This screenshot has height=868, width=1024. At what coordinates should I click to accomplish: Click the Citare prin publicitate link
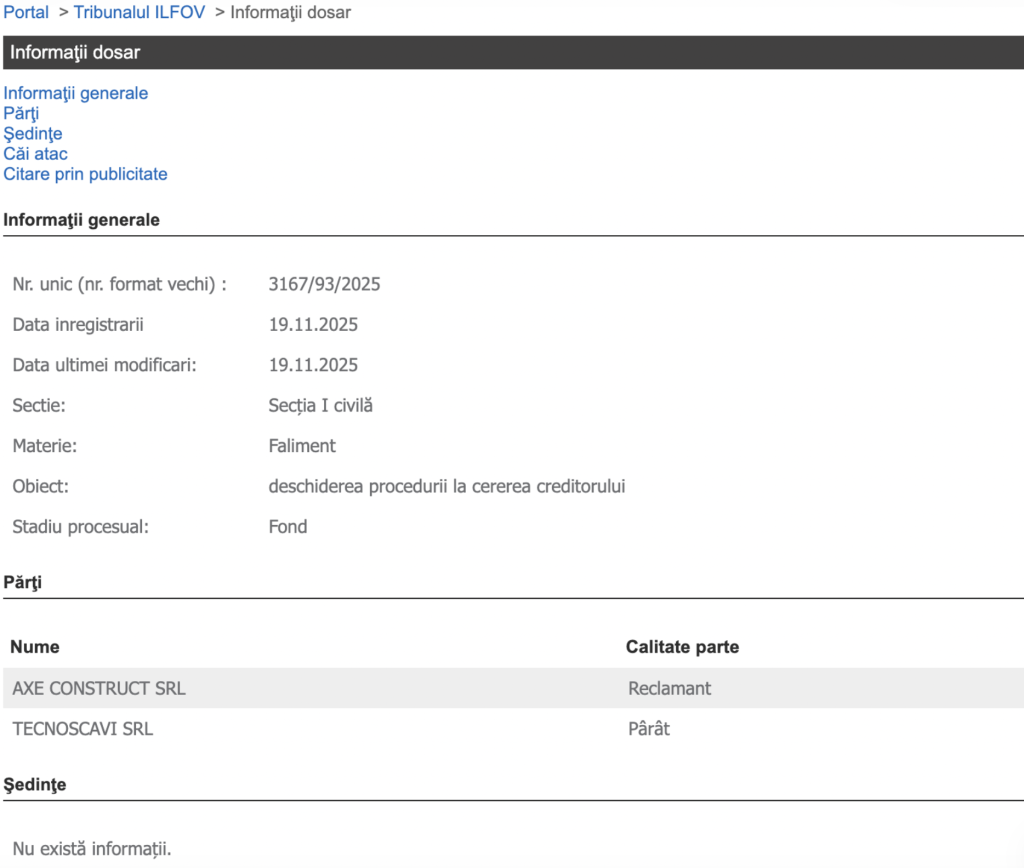click(85, 174)
